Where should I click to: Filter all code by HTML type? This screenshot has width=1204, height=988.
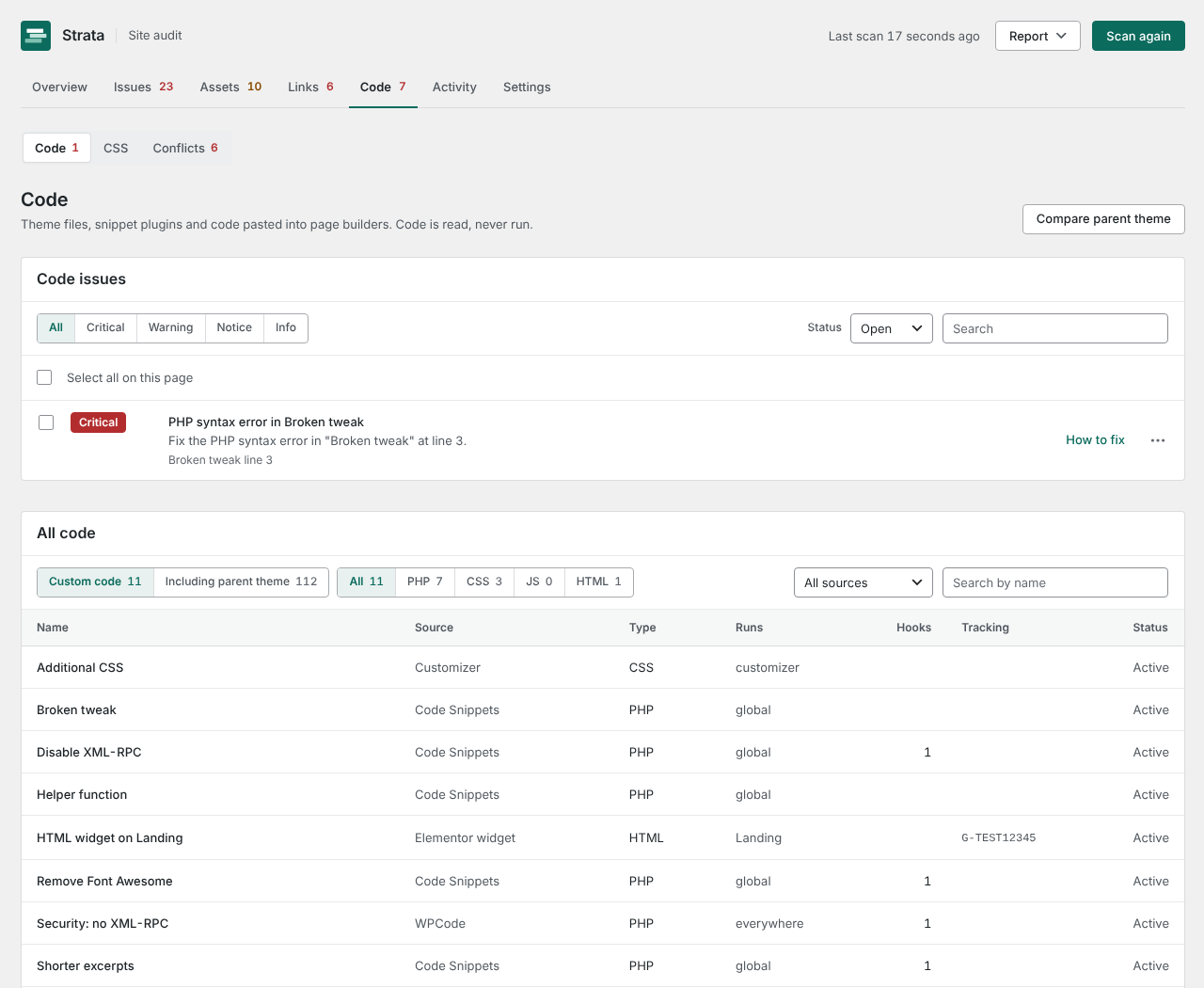click(599, 582)
